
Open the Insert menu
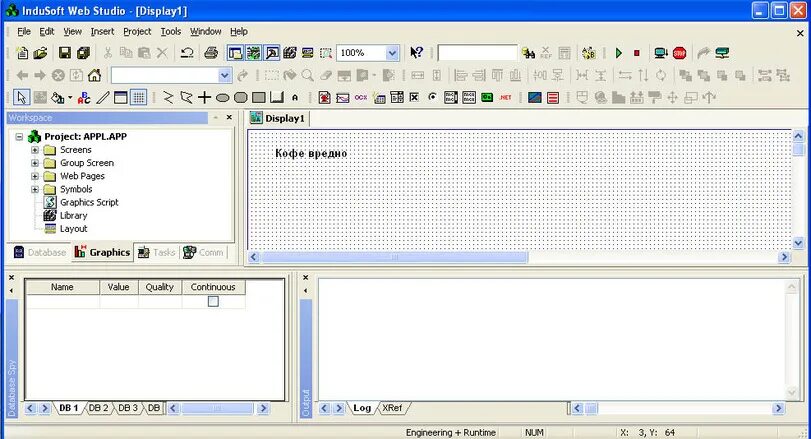click(102, 32)
